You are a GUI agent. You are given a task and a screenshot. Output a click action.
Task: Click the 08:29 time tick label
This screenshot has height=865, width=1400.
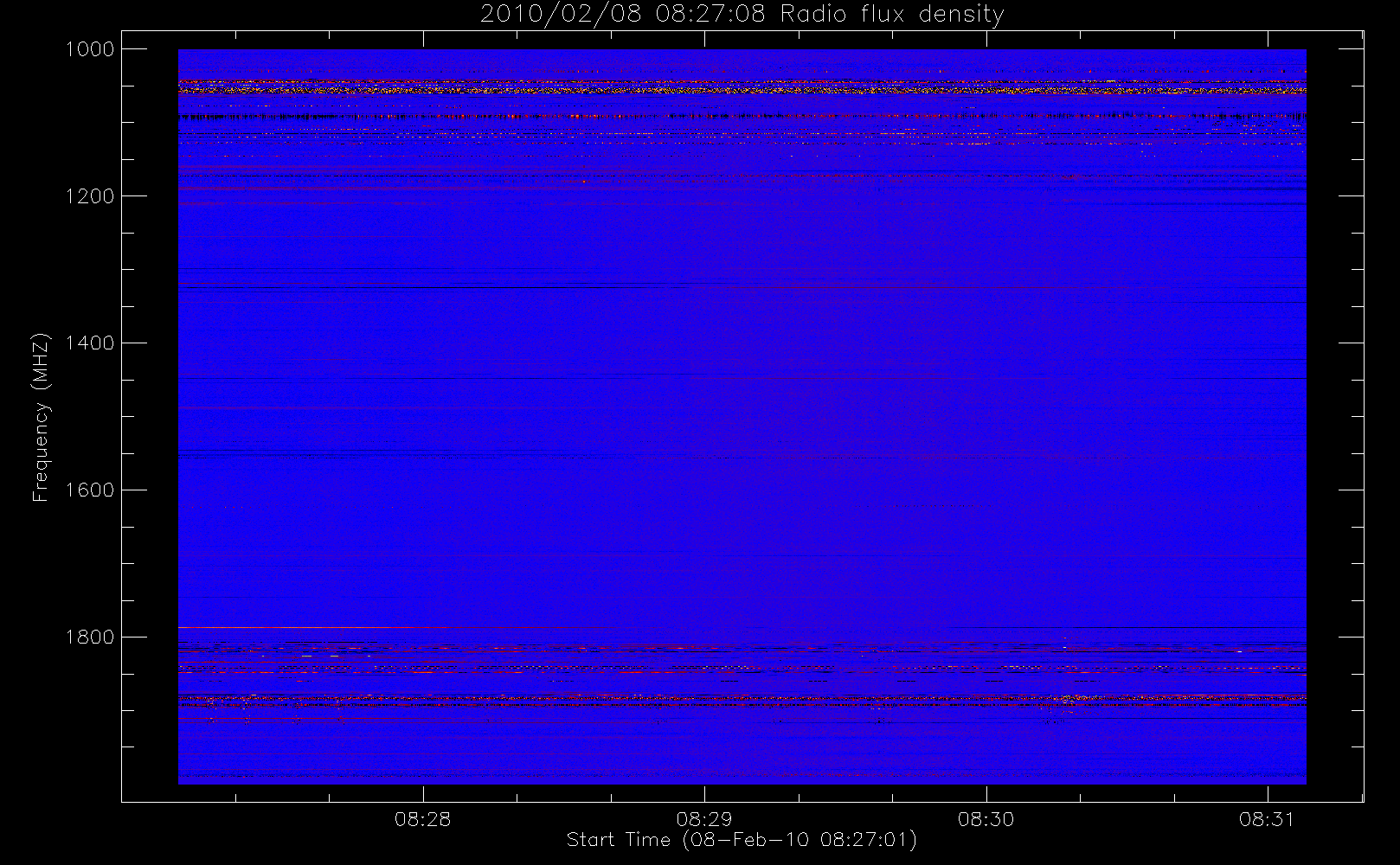[704, 819]
